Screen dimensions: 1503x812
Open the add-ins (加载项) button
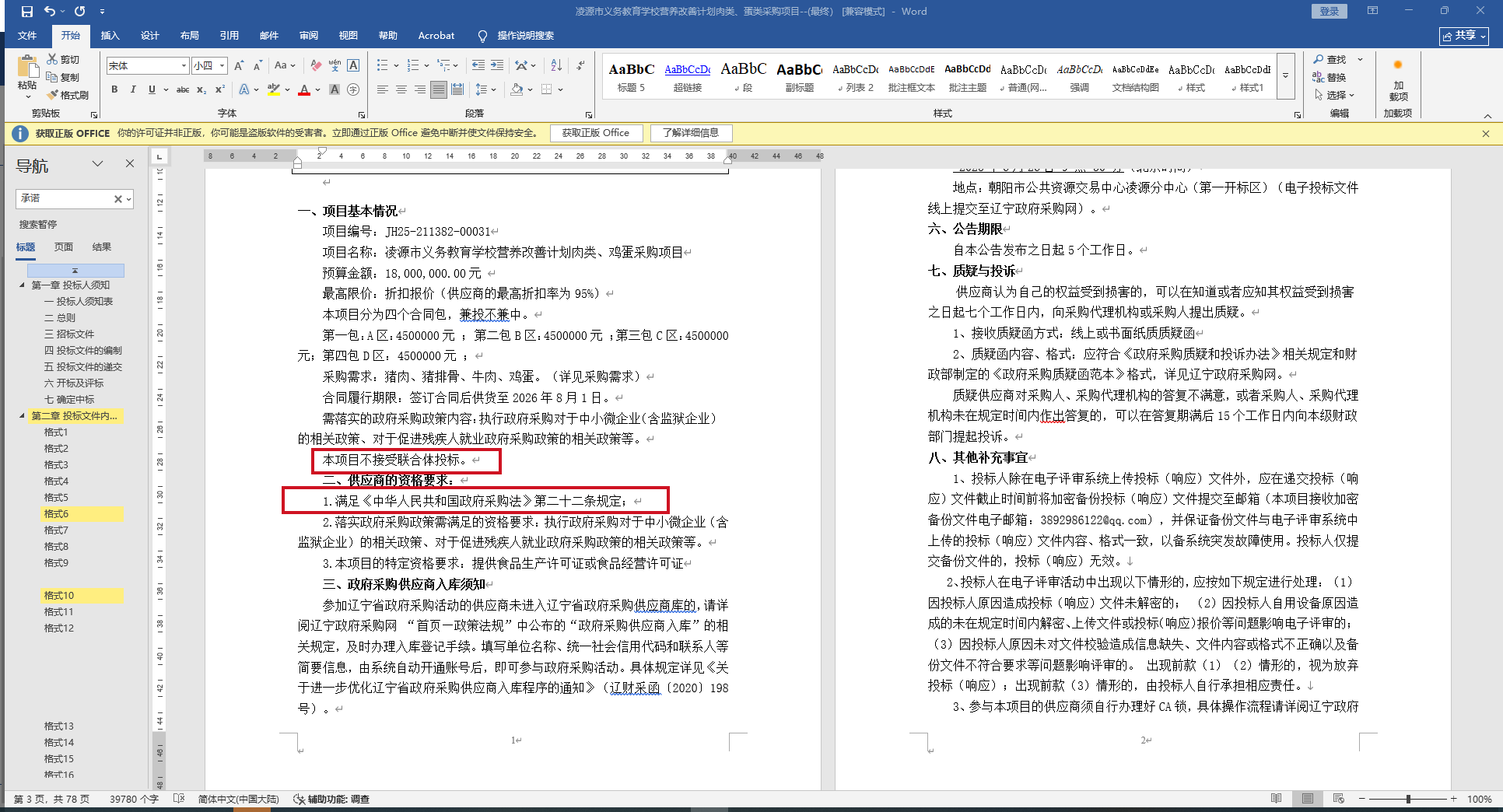(1398, 80)
